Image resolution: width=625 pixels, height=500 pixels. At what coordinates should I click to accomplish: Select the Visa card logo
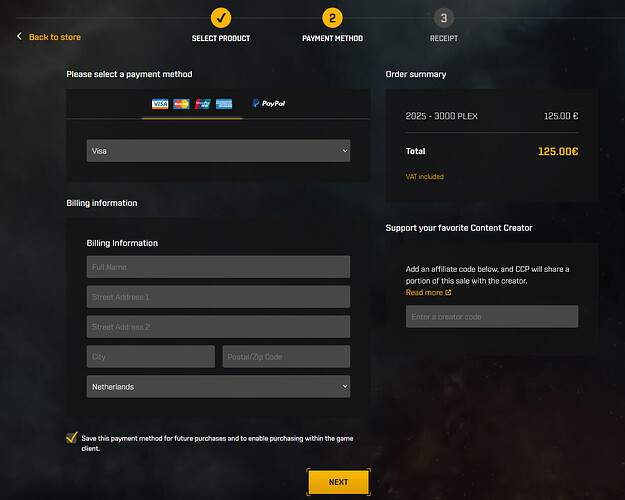pyautogui.click(x=160, y=104)
